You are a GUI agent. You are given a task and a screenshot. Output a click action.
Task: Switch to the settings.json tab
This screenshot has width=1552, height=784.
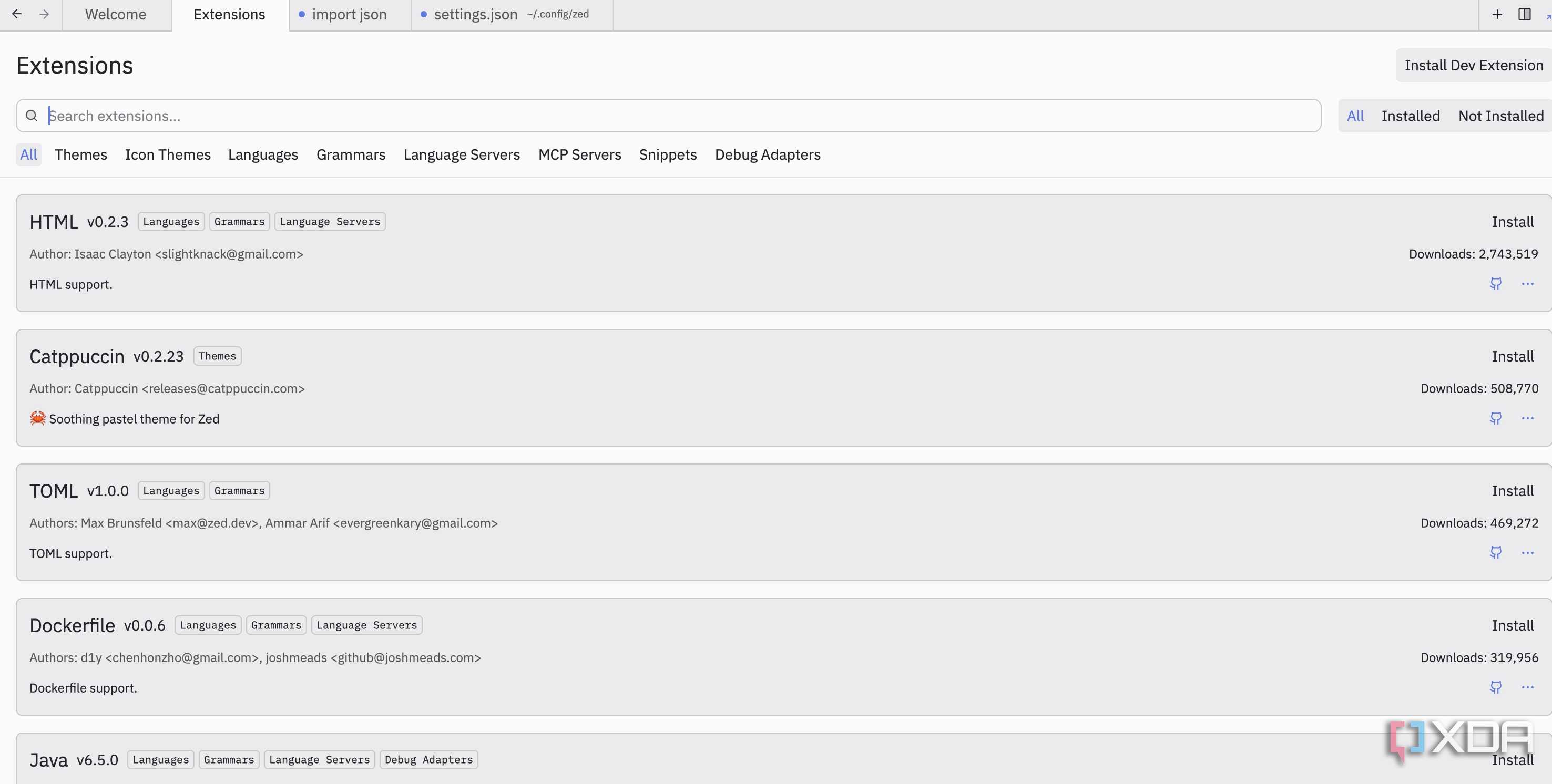coord(512,15)
